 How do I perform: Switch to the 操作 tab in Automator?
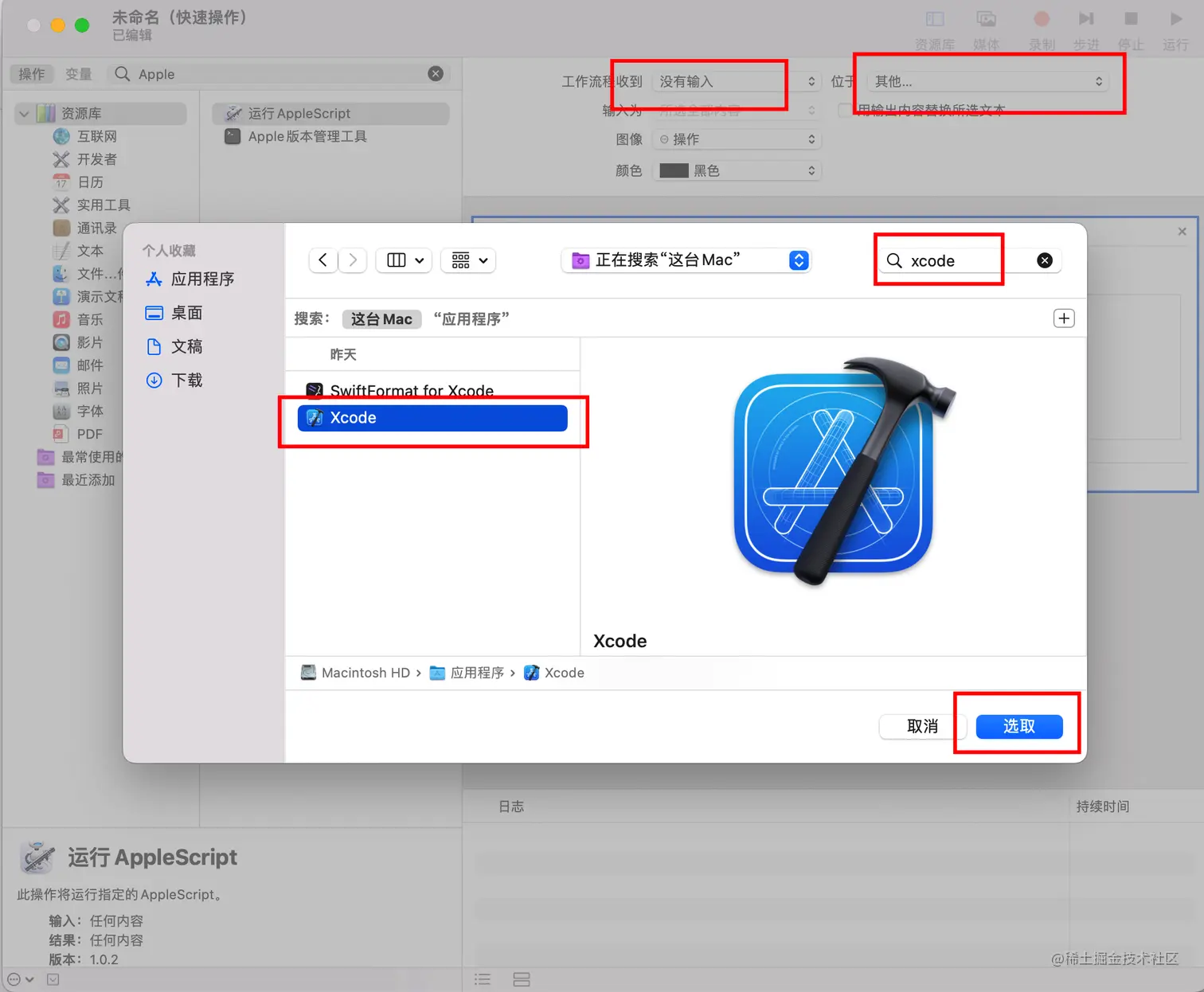click(x=32, y=74)
